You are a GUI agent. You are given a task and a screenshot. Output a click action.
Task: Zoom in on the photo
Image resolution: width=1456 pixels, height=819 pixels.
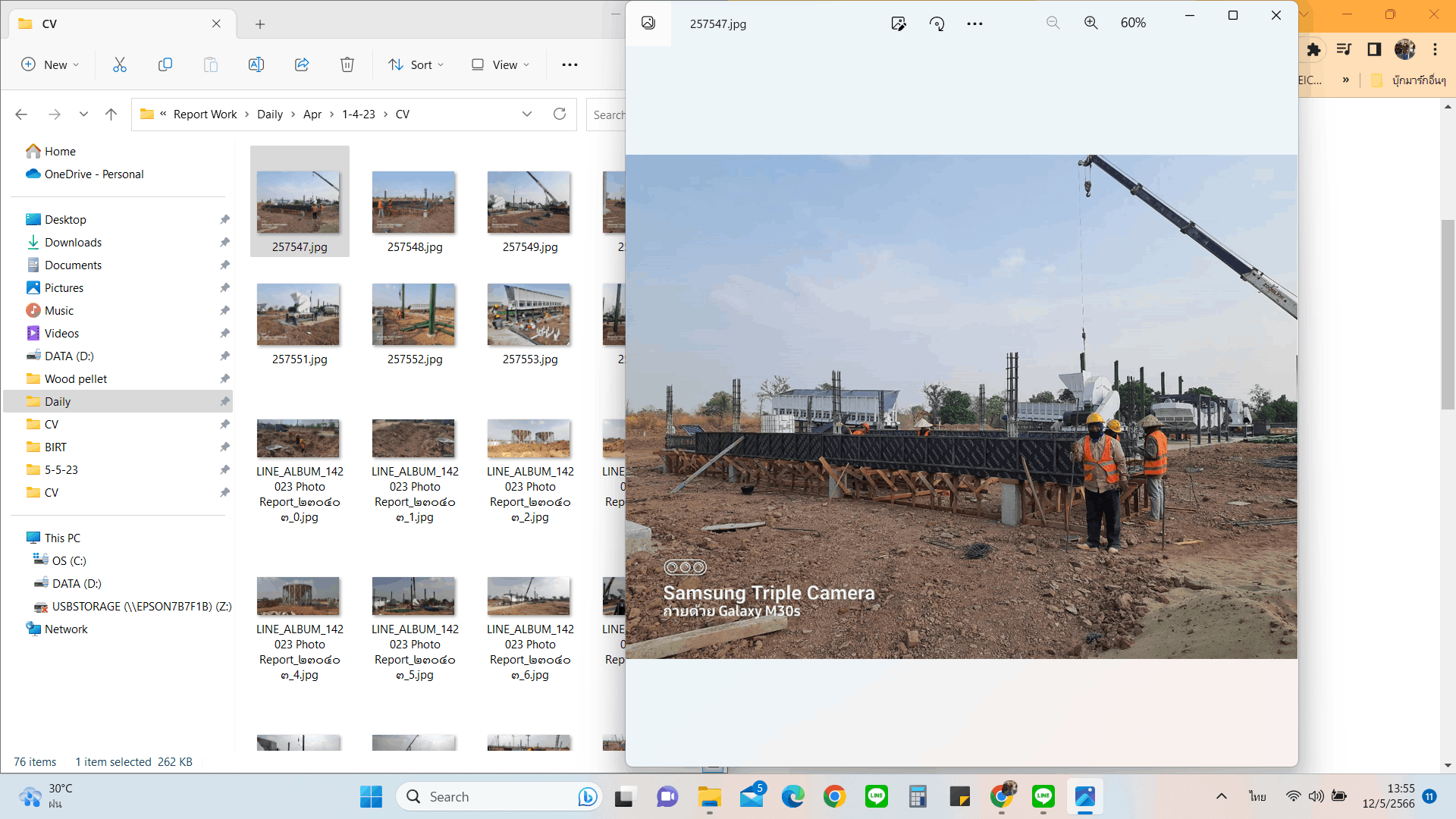coord(1090,23)
